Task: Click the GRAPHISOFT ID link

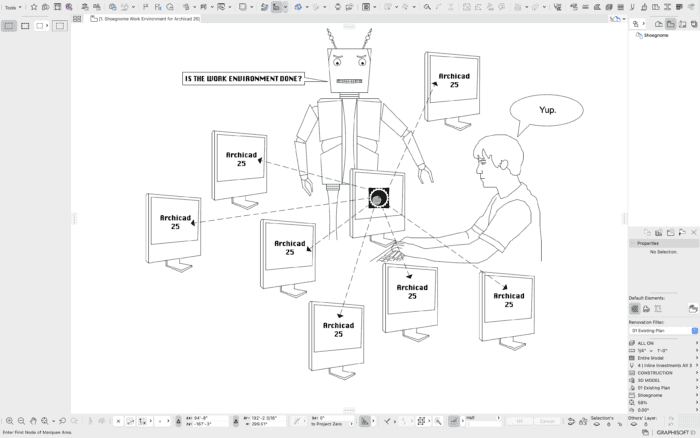Action: pos(677,433)
